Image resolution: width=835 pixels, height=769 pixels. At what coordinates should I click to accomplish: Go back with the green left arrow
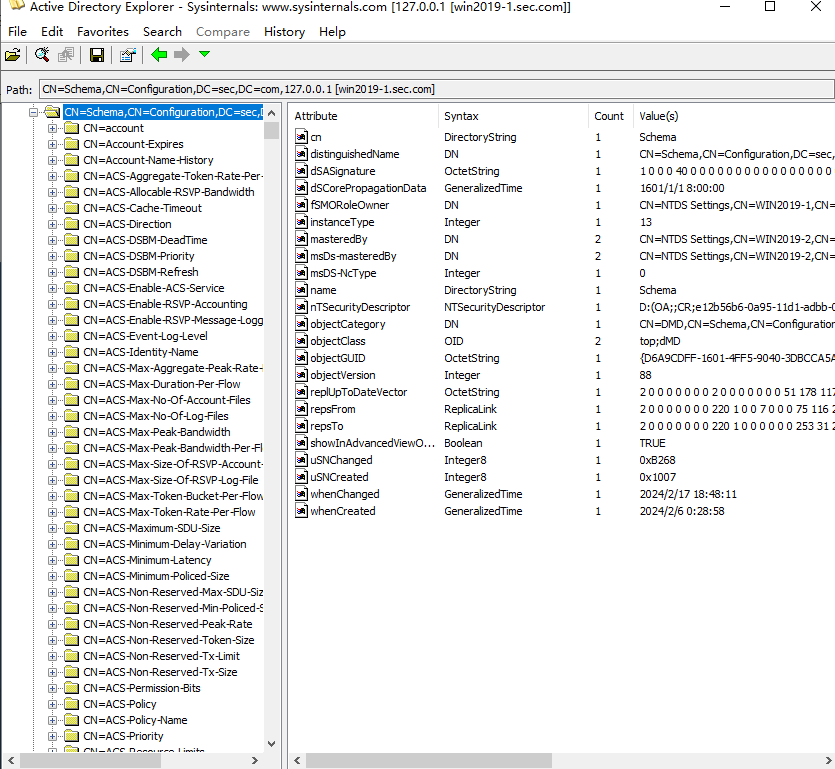(159, 55)
